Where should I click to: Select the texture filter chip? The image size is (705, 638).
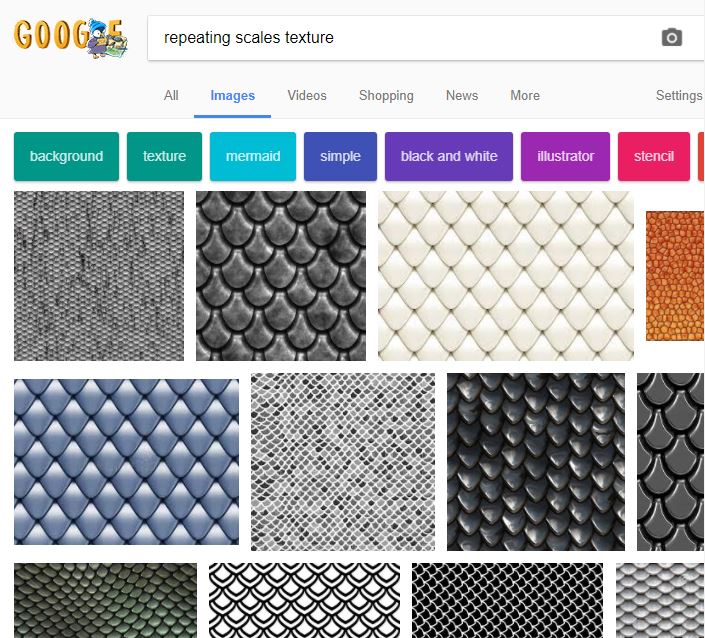coord(164,156)
